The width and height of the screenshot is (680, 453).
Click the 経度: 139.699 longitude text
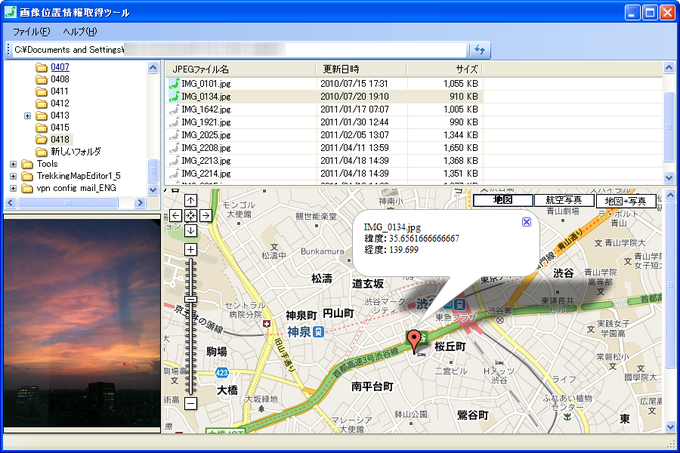391,250
